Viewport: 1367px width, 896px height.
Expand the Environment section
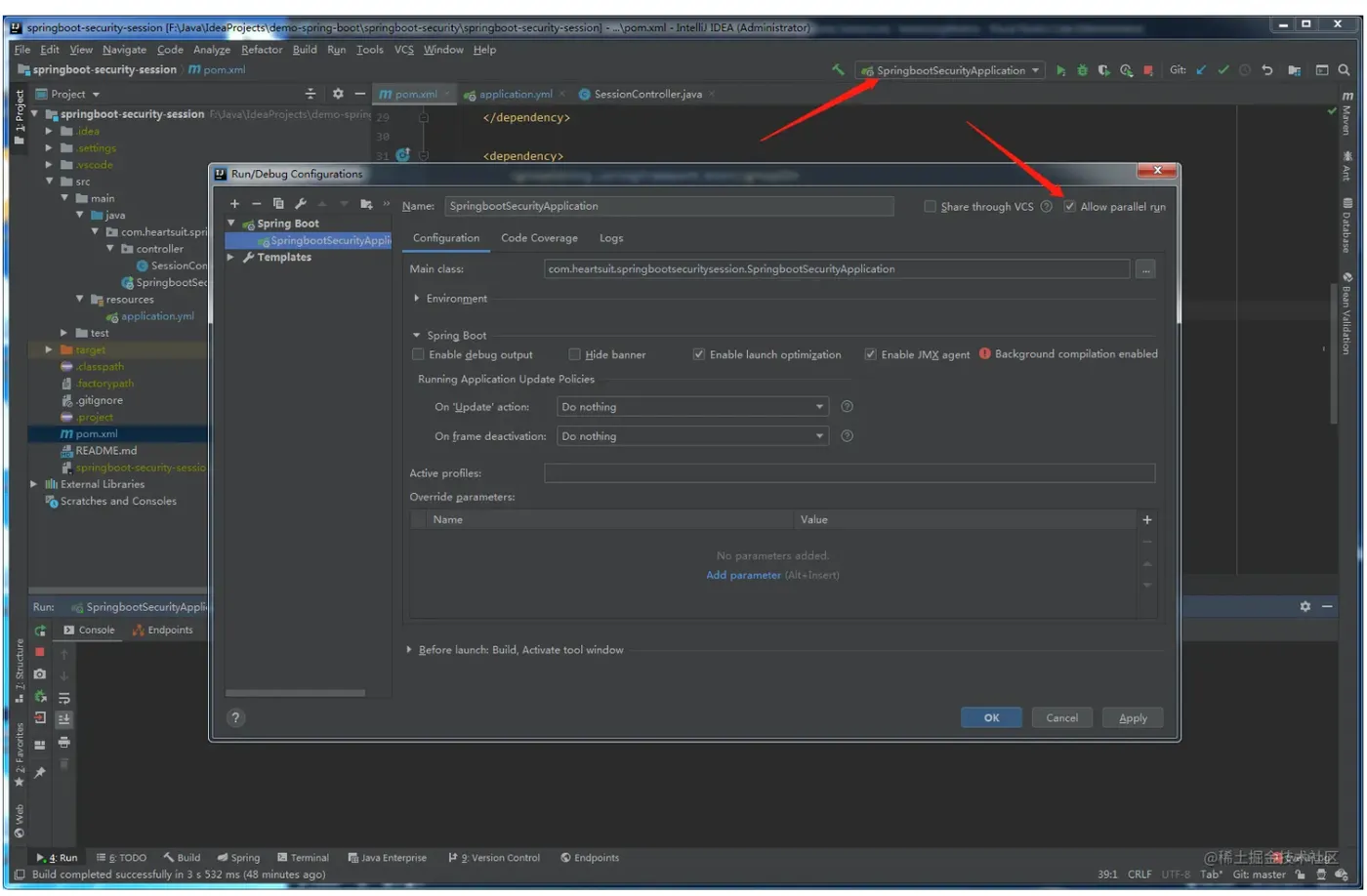point(417,299)
